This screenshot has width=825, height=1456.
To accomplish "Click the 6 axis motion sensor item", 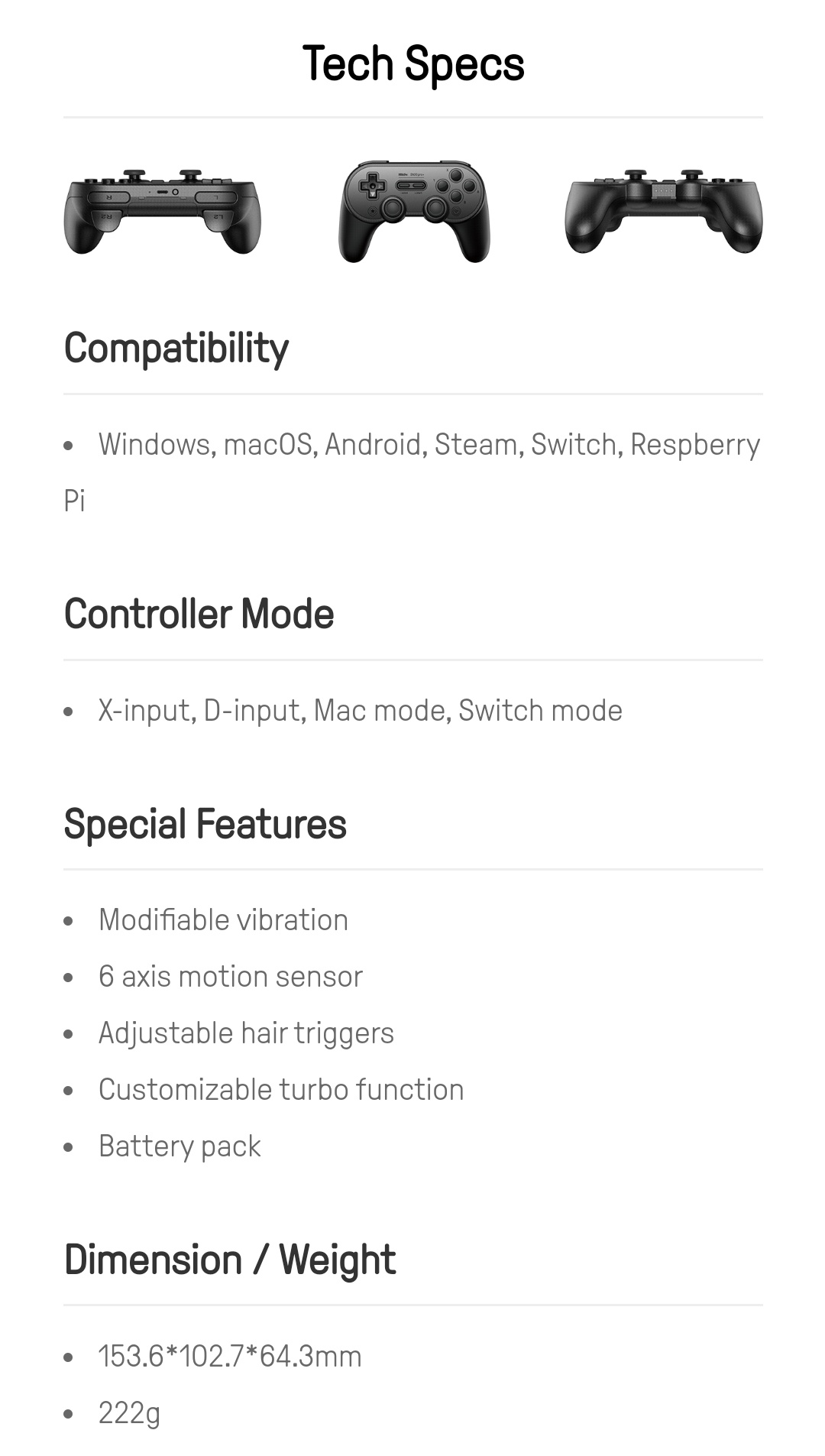I will [230, 977].
